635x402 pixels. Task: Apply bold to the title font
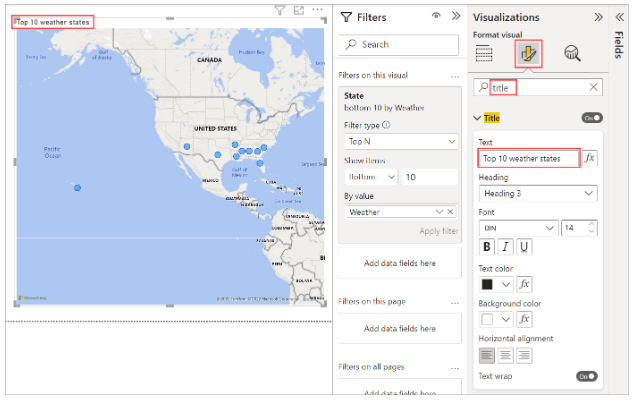coord(488,247)
